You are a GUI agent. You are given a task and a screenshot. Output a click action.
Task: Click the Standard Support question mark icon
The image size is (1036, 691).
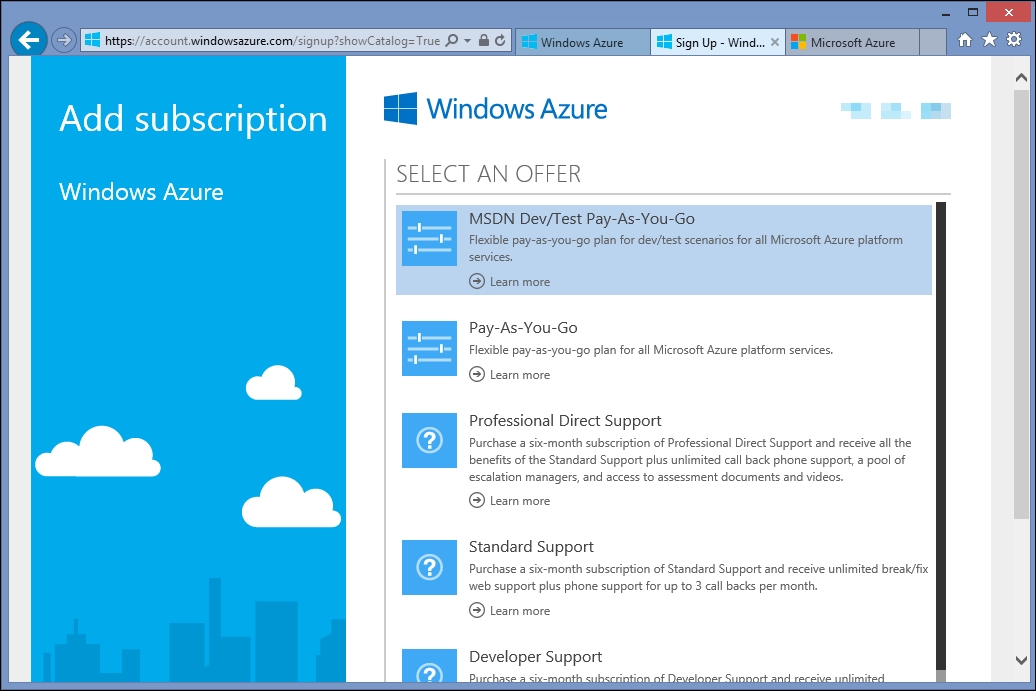429,567
